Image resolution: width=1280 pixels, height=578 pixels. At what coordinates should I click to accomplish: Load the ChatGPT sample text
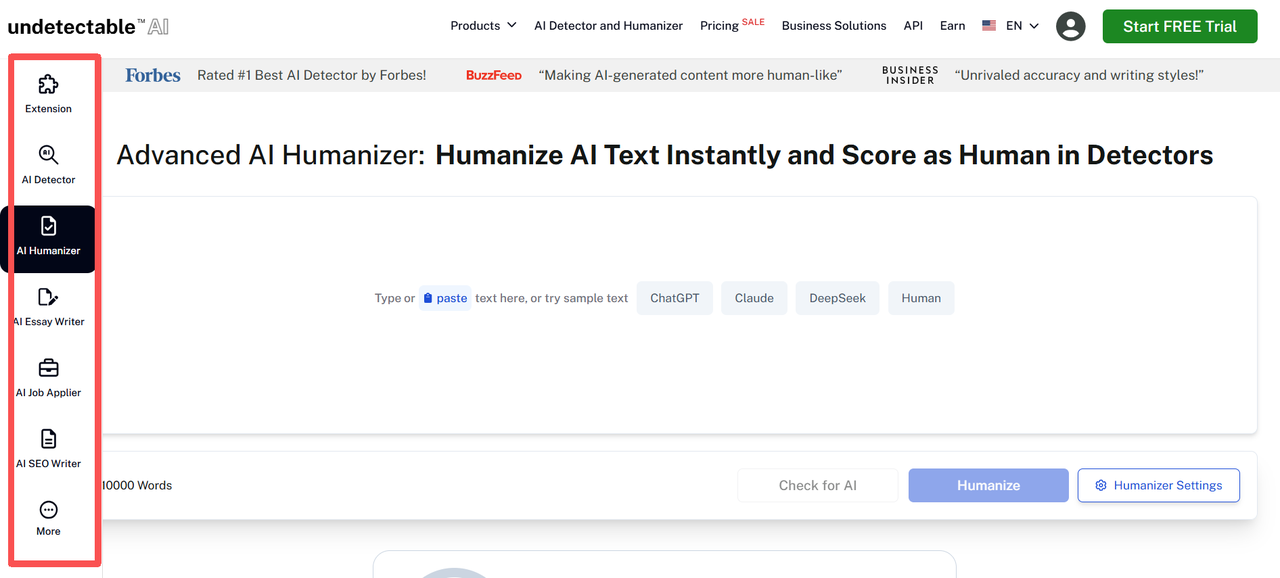click(x=675, y=298)
